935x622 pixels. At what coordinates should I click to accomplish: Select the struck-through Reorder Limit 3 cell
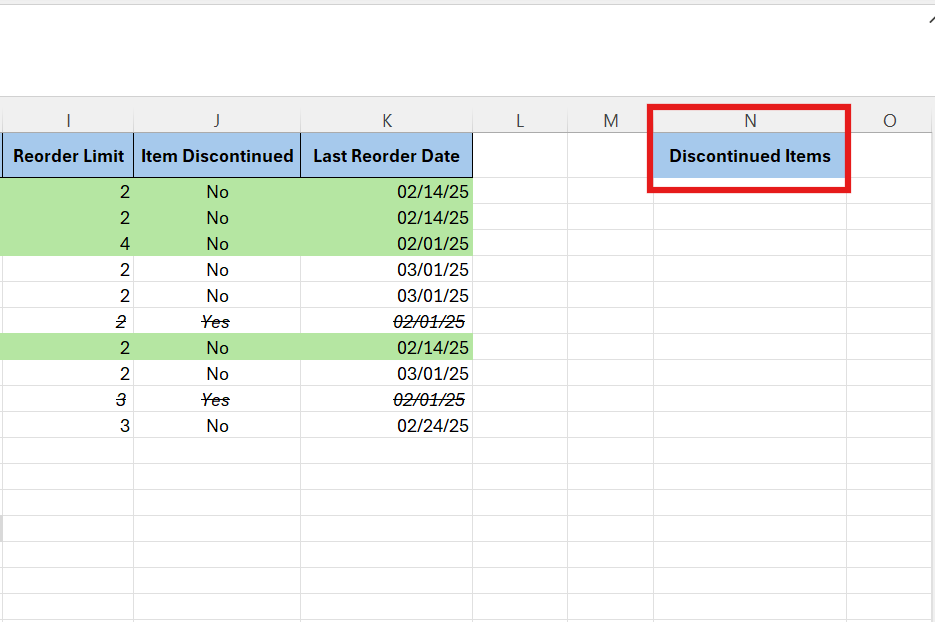point(68,400)
